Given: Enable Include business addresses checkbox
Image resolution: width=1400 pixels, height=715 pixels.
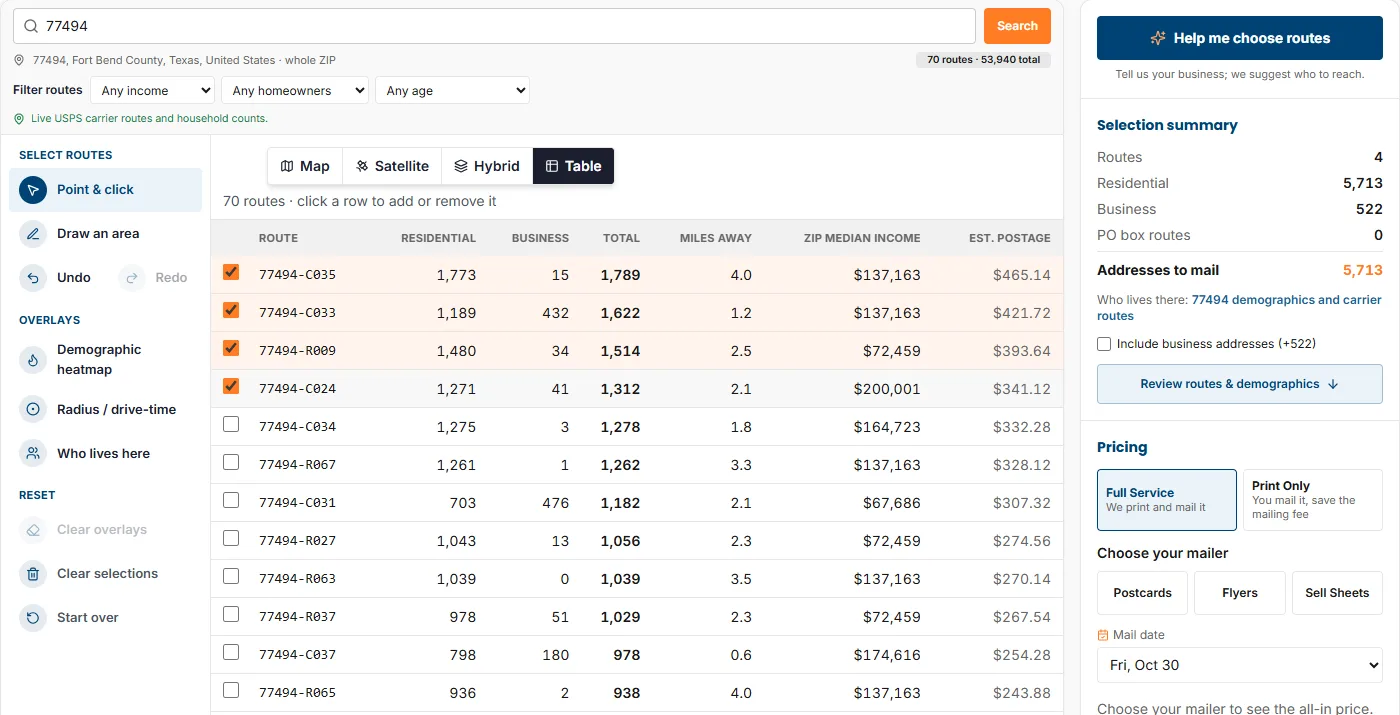Looking at the screenshot, I should coord(1104,344).
